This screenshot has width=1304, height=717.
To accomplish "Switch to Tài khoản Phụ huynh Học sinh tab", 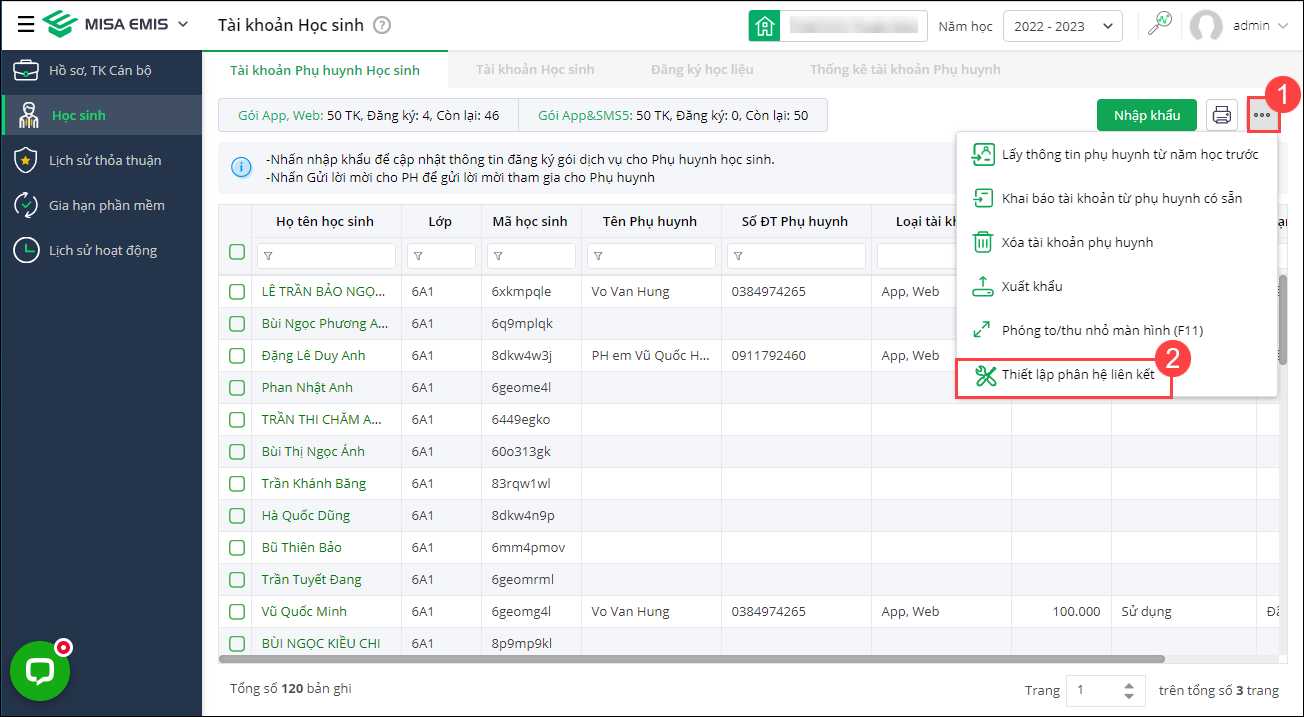I will coord(325,70).
